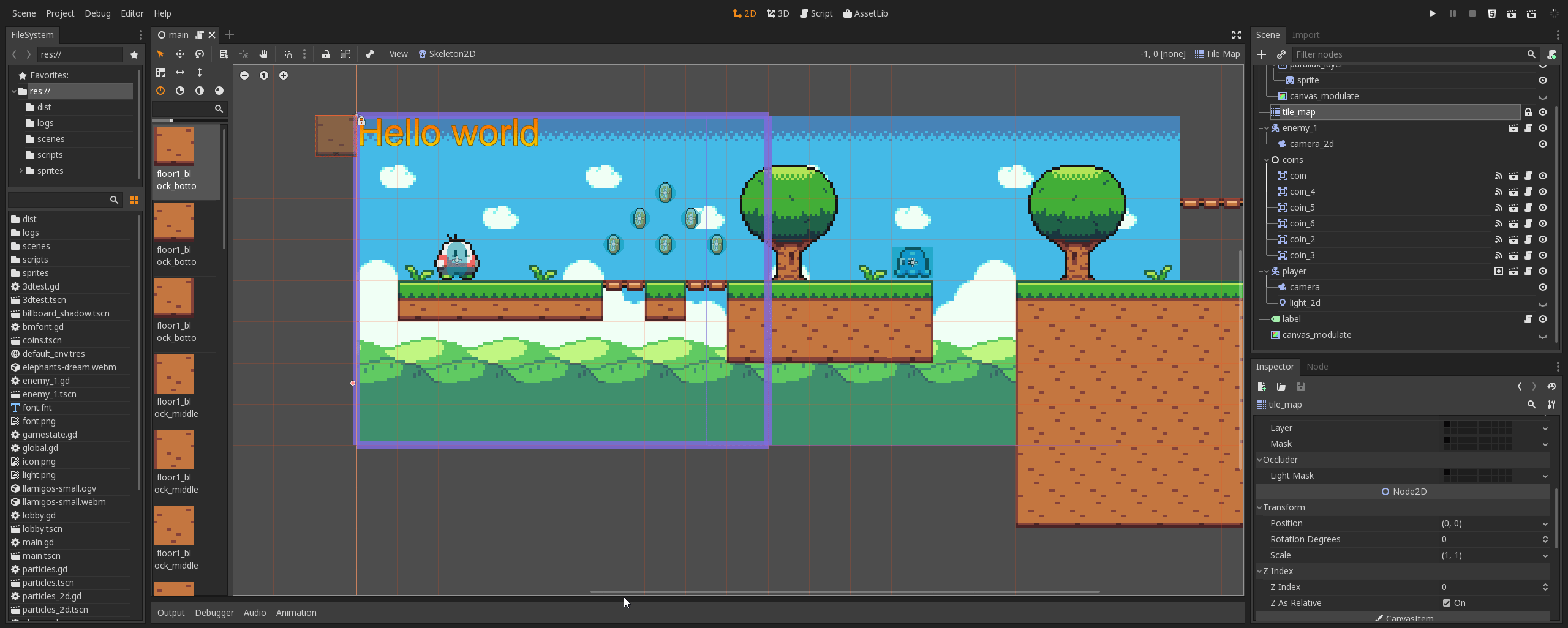Show the light_2d node
The height and width of the screenshot is (628, 1568).
(x=1543, y=304)
